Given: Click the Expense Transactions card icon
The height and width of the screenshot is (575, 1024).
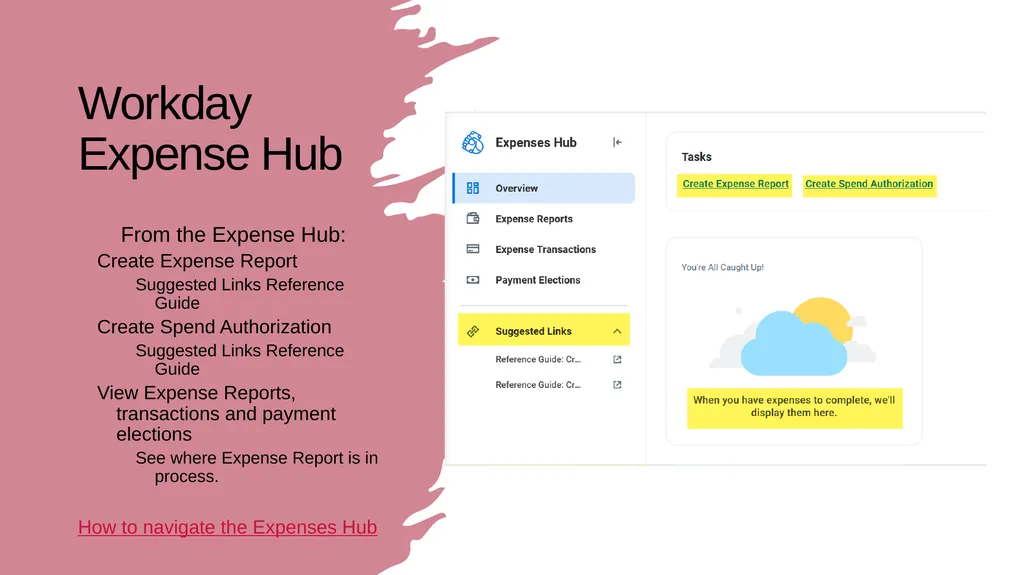Looking at the screenshot, I should 473,249.
